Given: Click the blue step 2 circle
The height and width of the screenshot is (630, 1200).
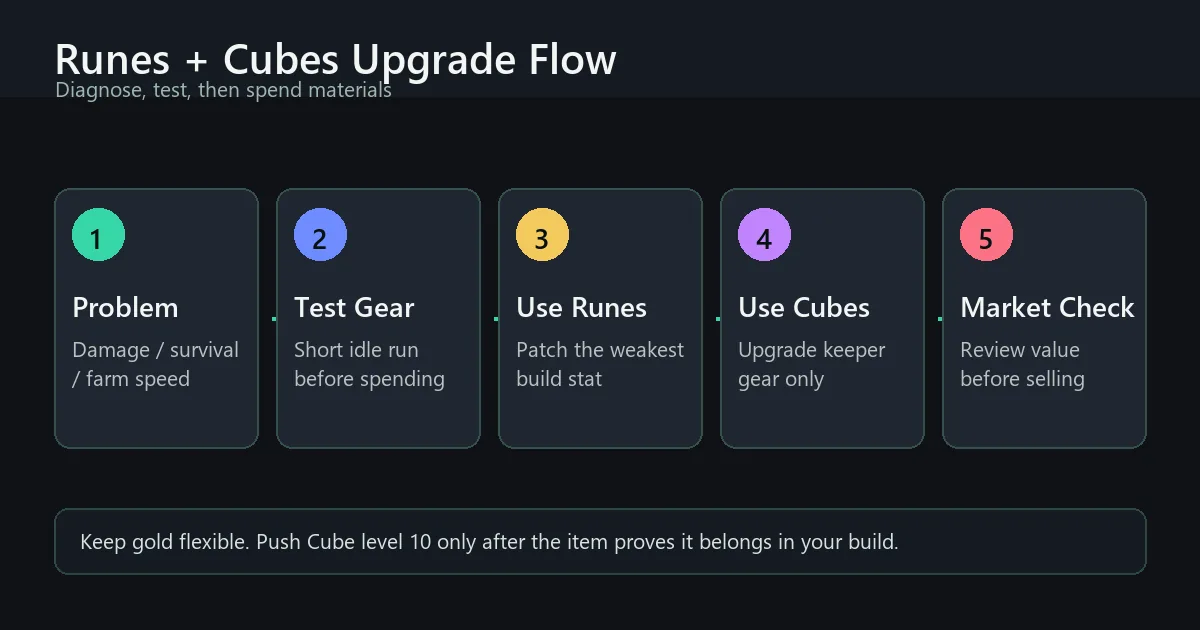Looking at the screenshot, I should click(x=320, y=237).
